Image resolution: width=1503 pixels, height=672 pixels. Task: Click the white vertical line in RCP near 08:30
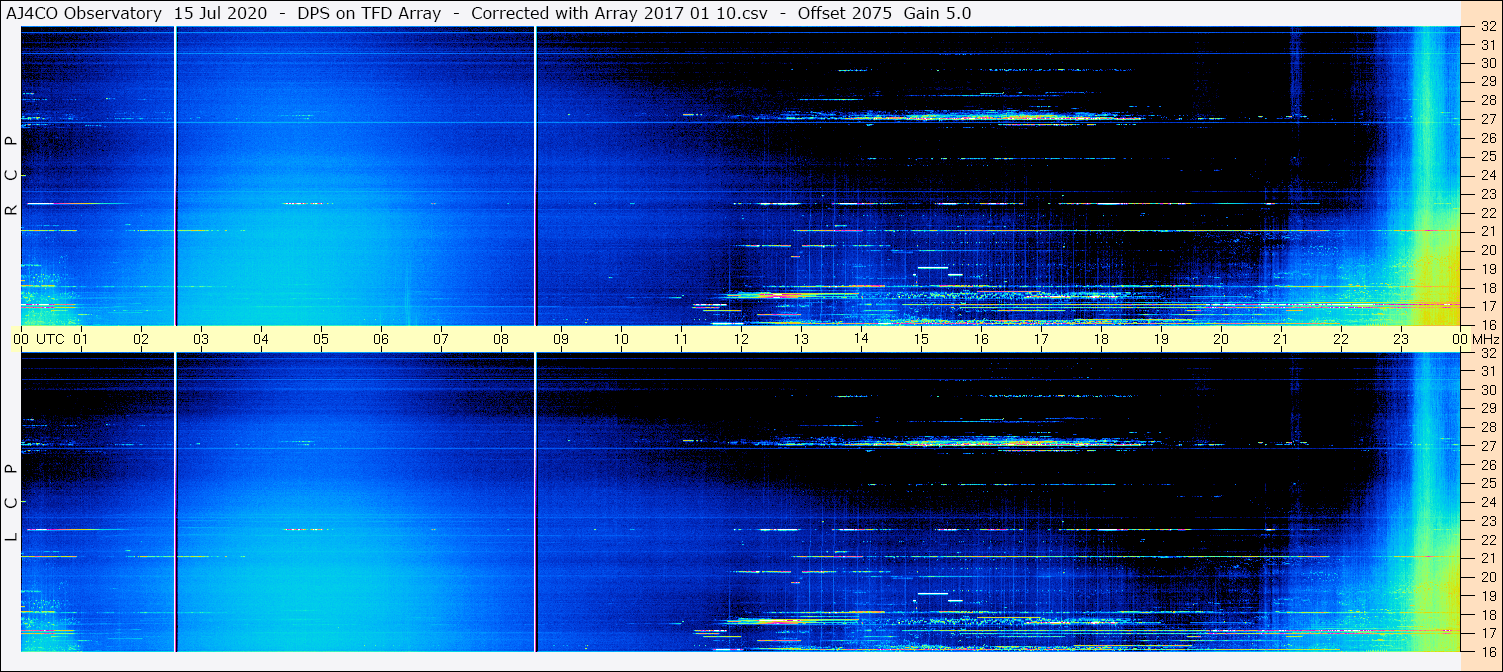pyautogui.click(x=536, y=176)
